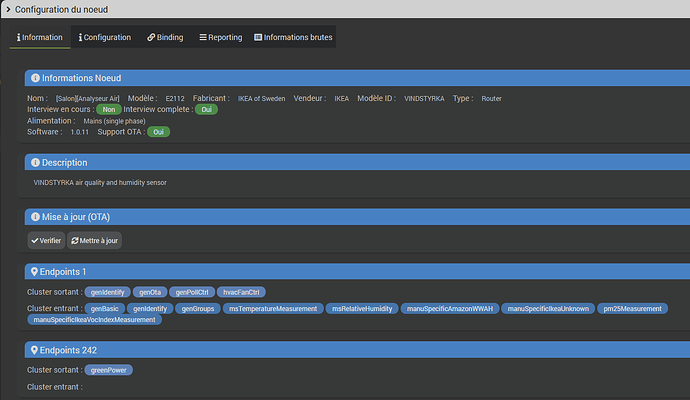Click the Modèle ID value VINDSTYRKA

pyautogui.click(x=424, y=99)
